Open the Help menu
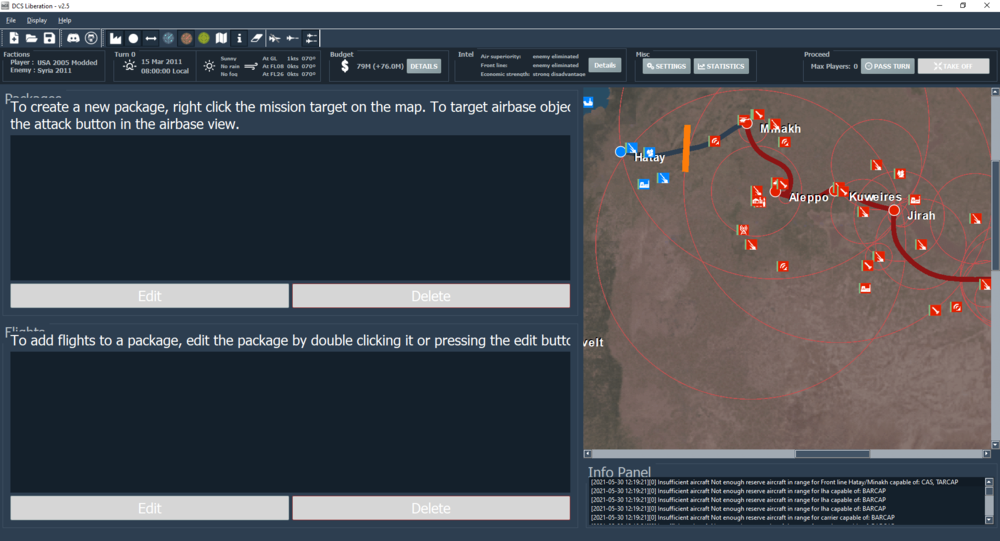This screenshot has height=541, width=1000. [64, 20]
